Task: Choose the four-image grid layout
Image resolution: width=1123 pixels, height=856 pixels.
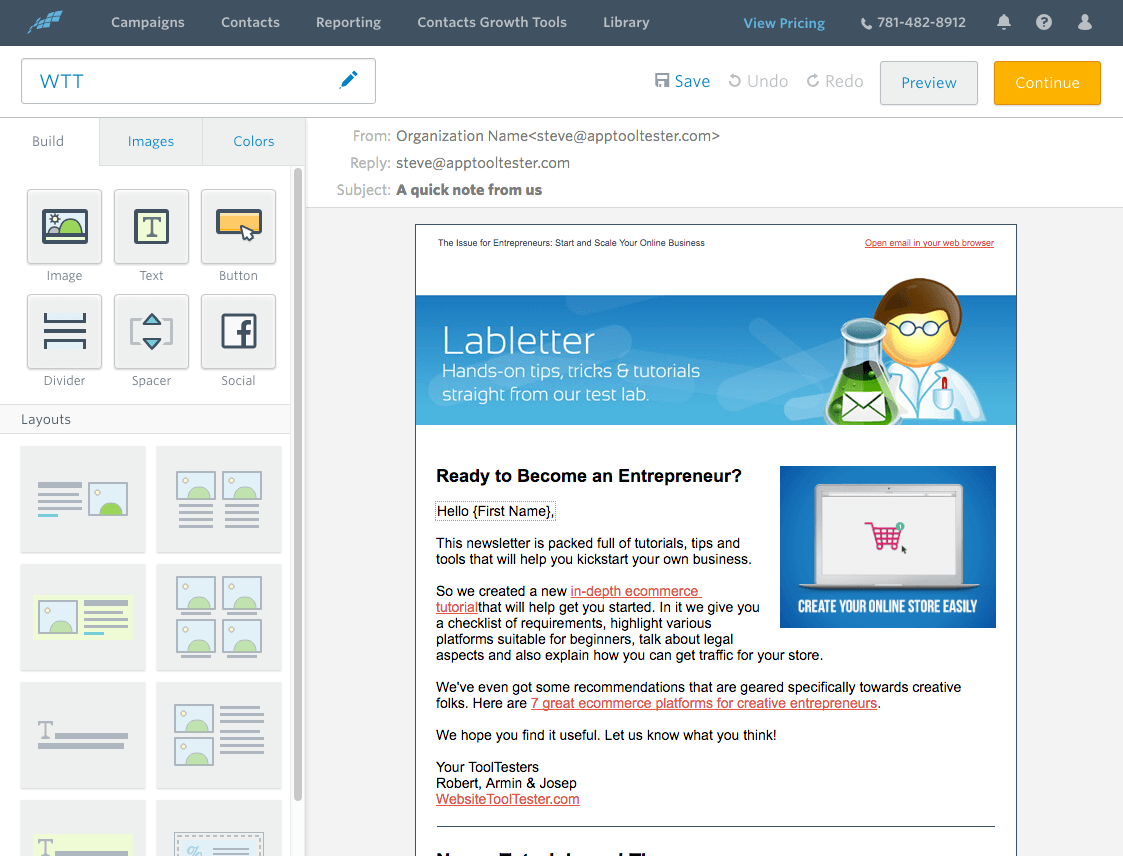Action: pos(219,617)
